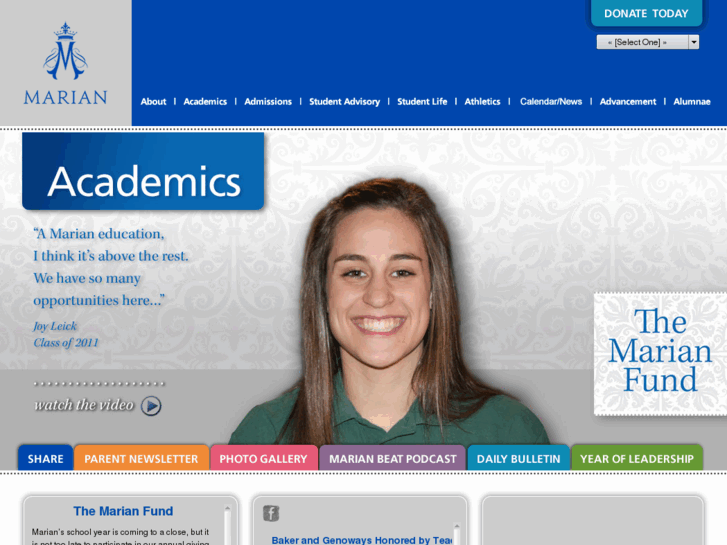The width and height of the screenshot is (727, 545).
Task: Open Student Advisory menu
Action: pos(344,102)
